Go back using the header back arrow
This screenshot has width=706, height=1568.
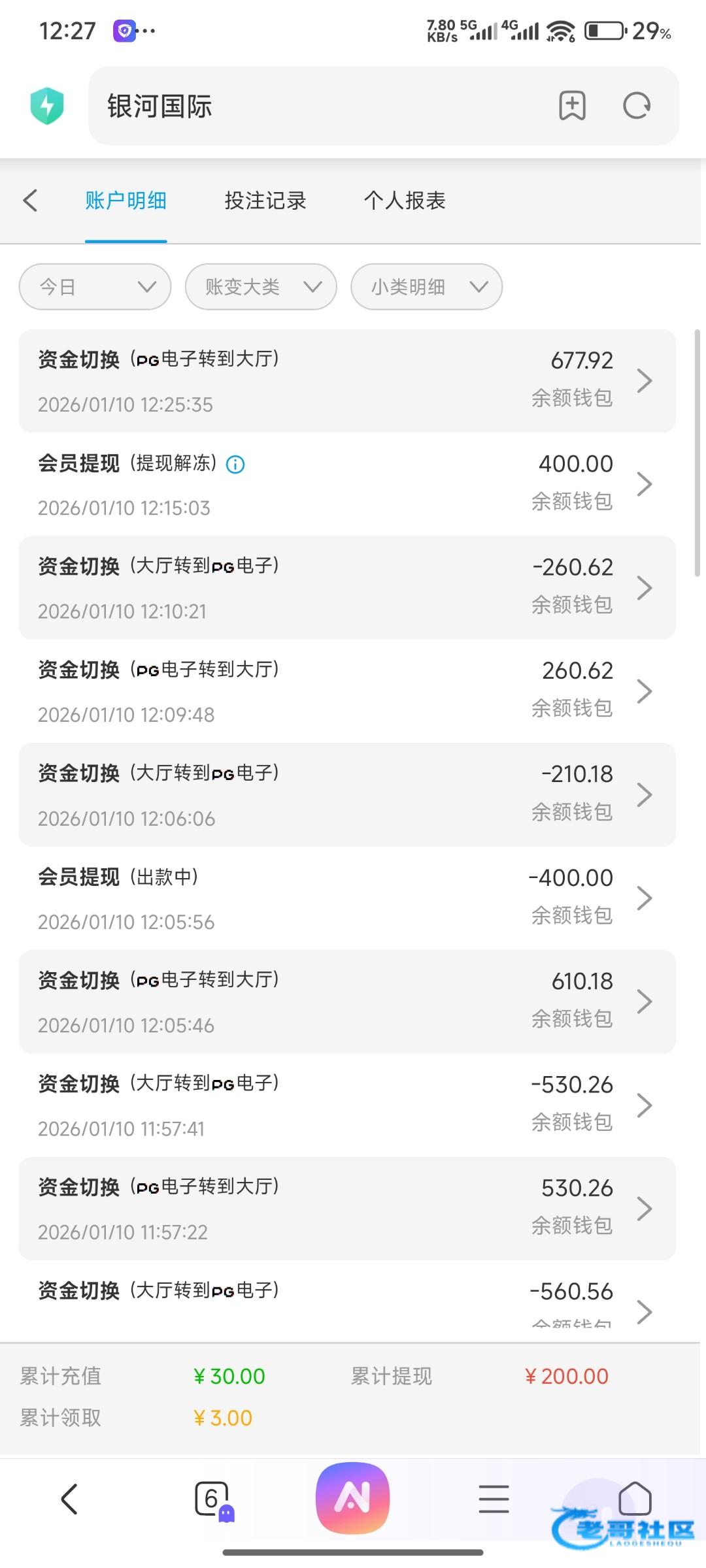tap(30, 201)
